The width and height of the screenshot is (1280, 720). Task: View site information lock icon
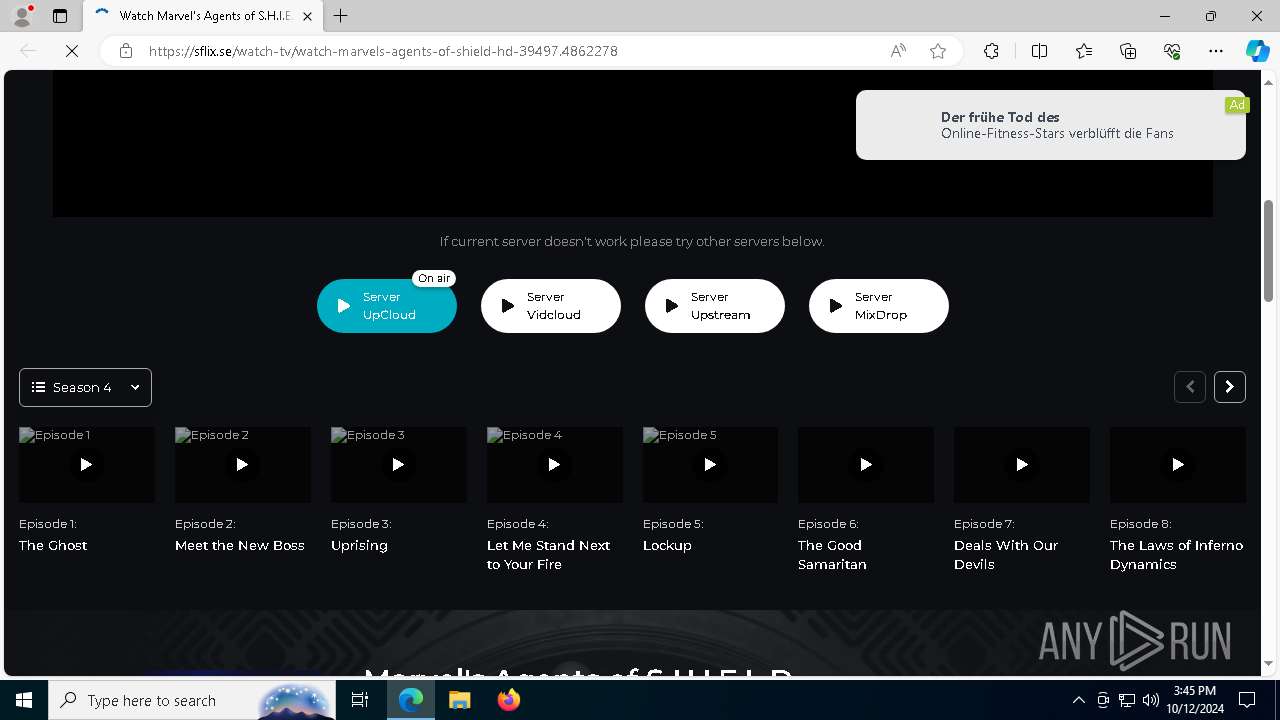click(x=126, y=51)
